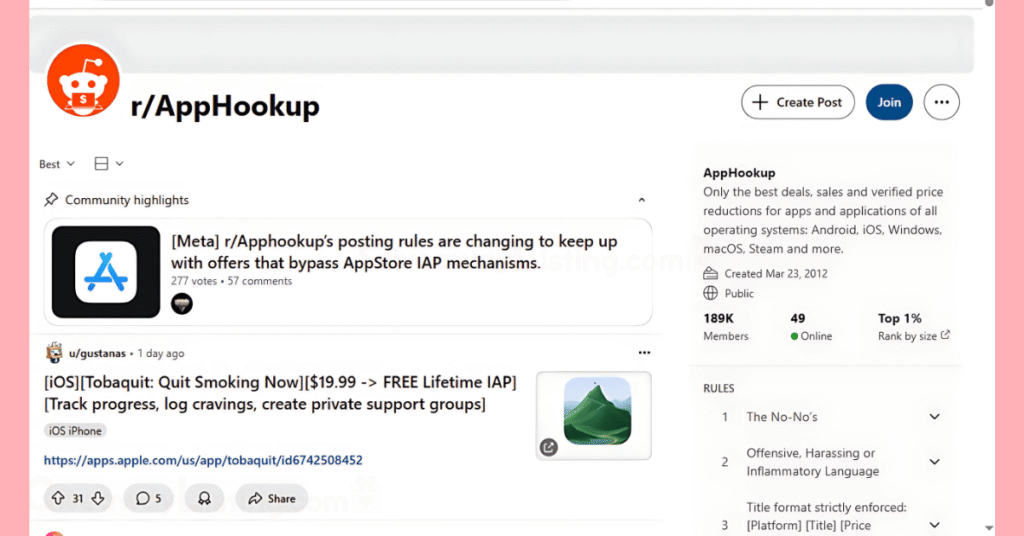1024x536 pixels.
Task: Open the 5 comments button
Action: (148, 498)
